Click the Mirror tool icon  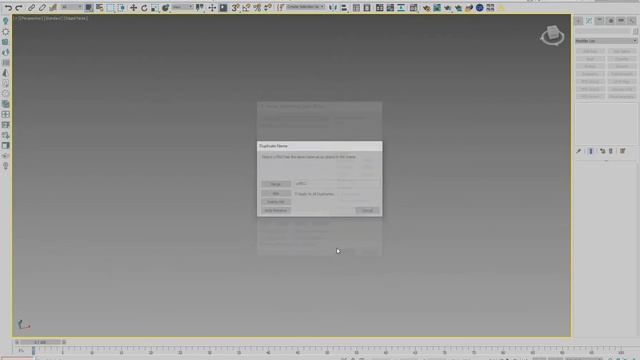pos(333,8)
